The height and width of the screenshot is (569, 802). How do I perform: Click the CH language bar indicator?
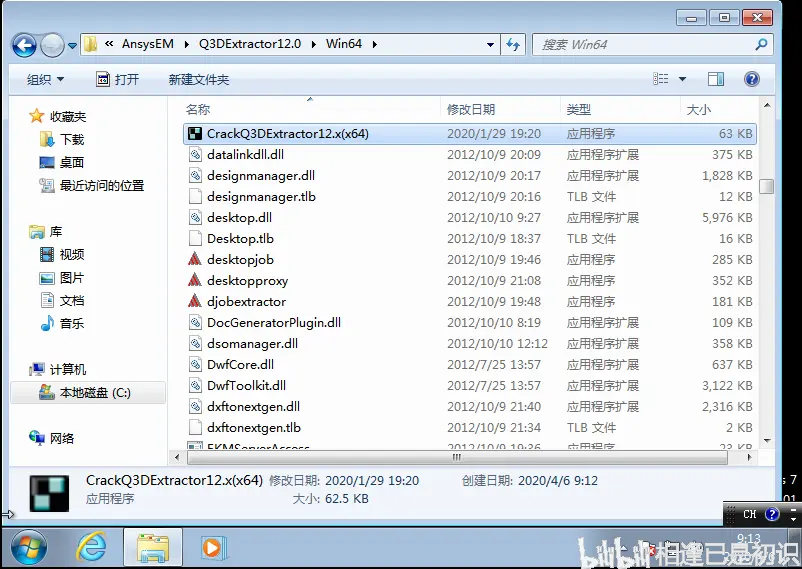click(x=750, y=514)
